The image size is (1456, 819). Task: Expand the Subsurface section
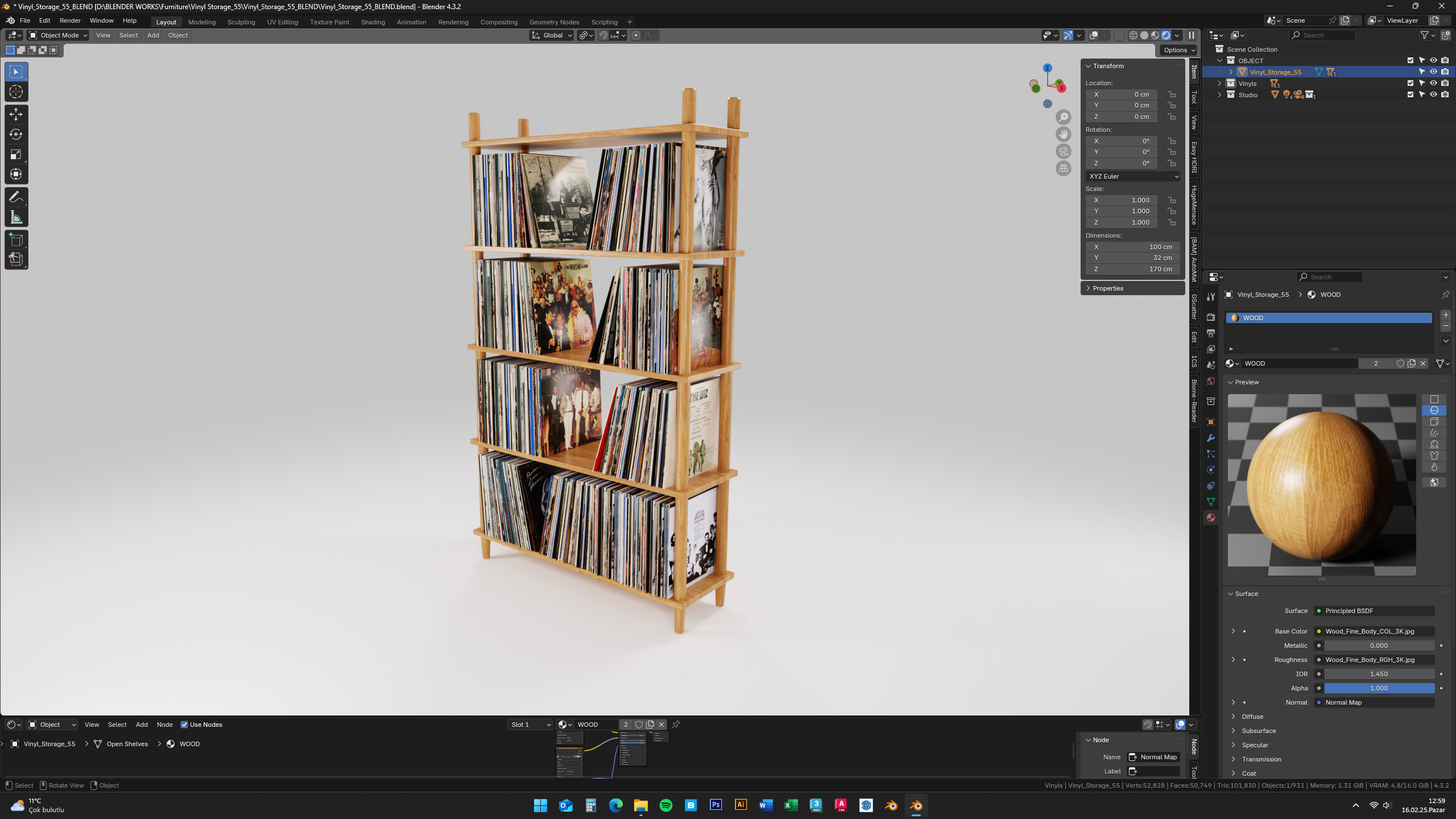[1259, 731]
